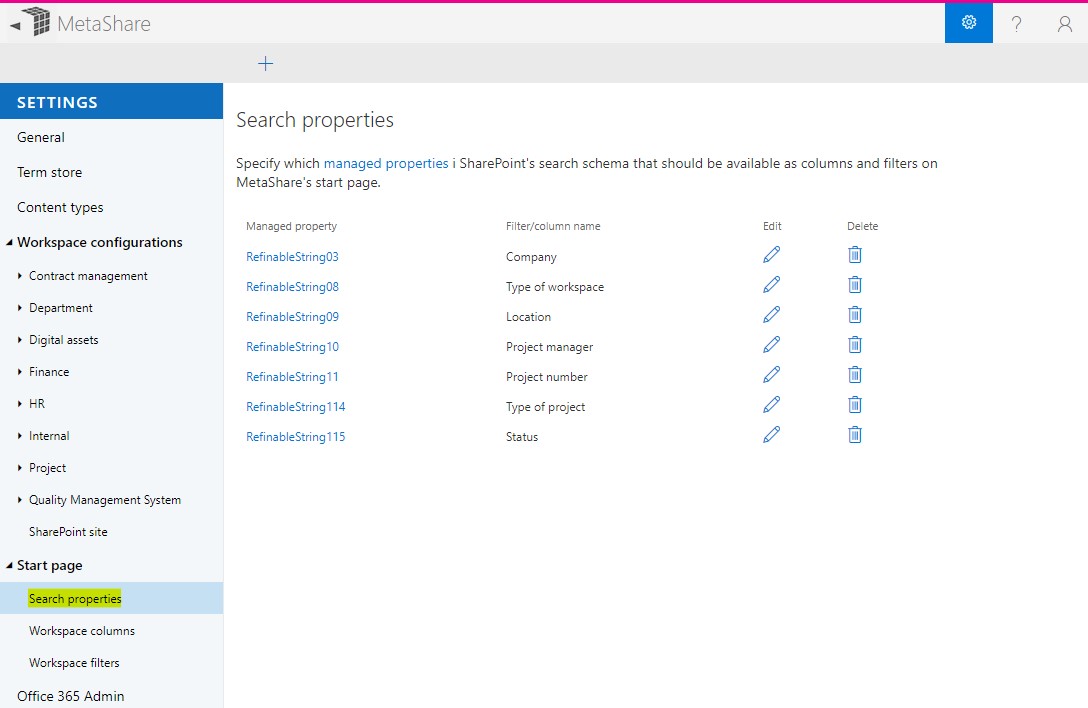Image resolution: width=1088 pixels, height=708 pixels.
Task: Open the edit pencil for Project manager
Action: pos(771,344)
